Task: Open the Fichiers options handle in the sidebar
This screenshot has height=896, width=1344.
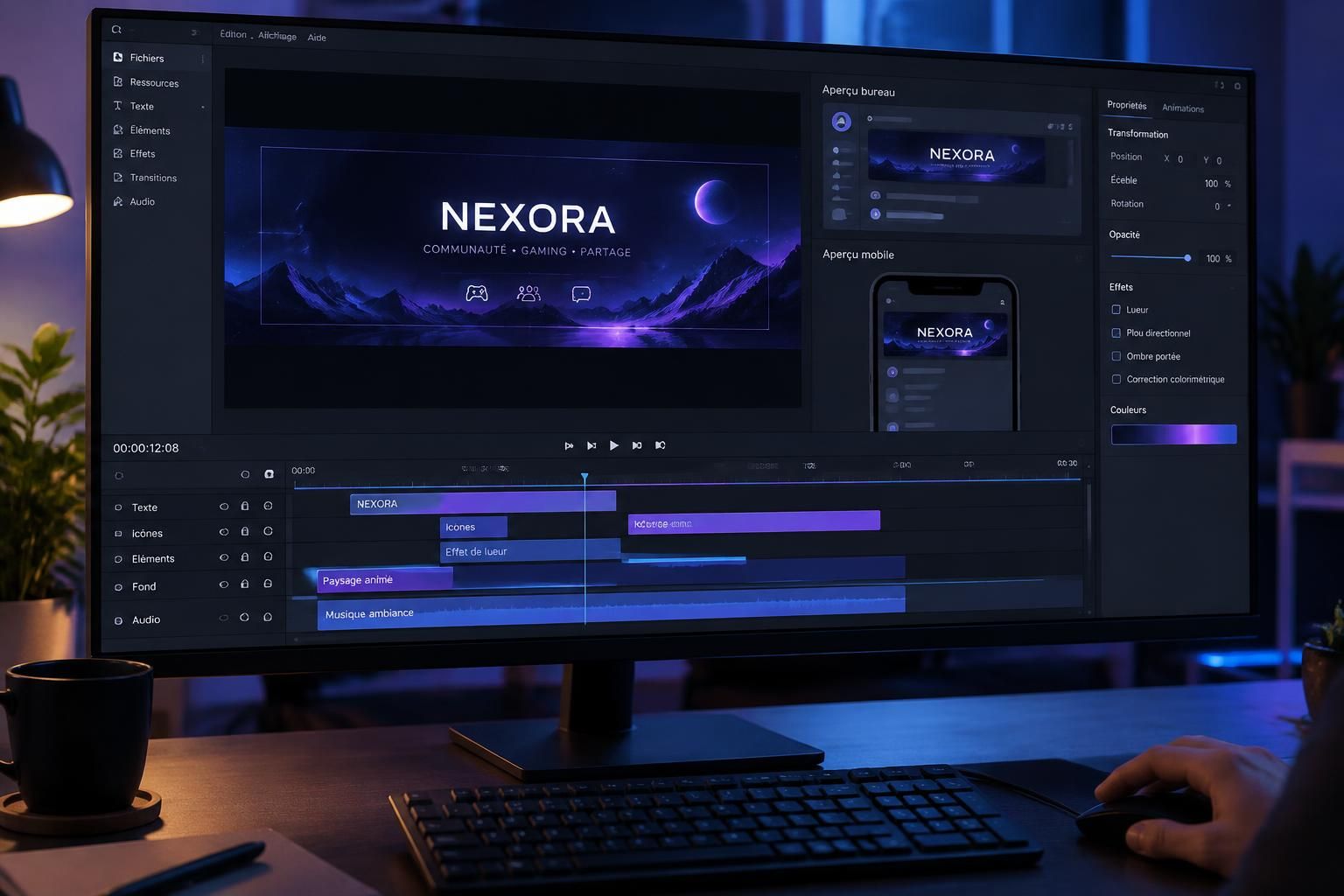Action: pyautogui.click(x=203, y=59)
